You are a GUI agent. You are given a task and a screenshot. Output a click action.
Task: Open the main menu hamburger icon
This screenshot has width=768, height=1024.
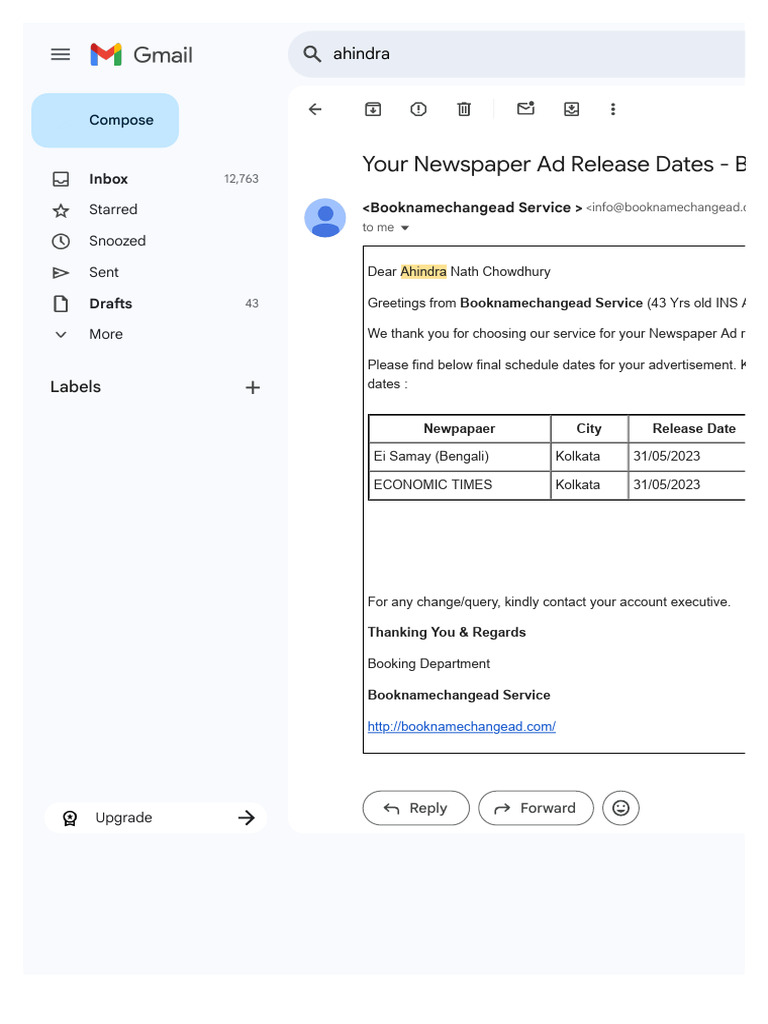61,54
